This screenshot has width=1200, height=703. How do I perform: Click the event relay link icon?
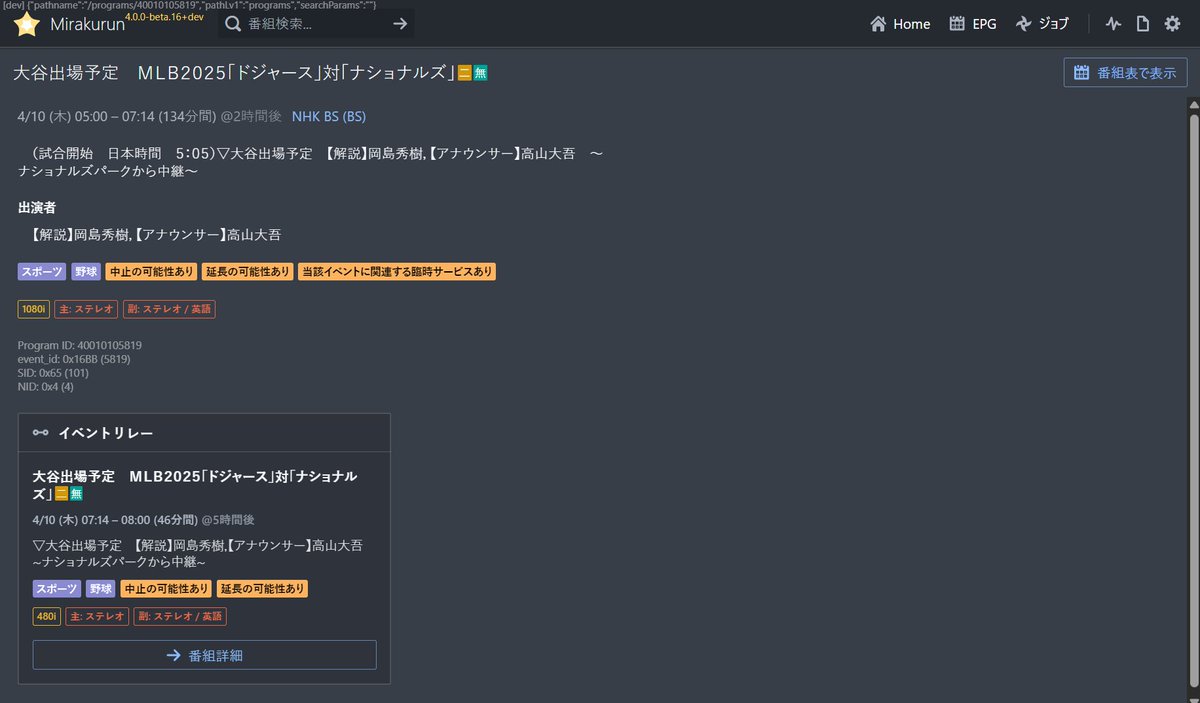(40, 433)
